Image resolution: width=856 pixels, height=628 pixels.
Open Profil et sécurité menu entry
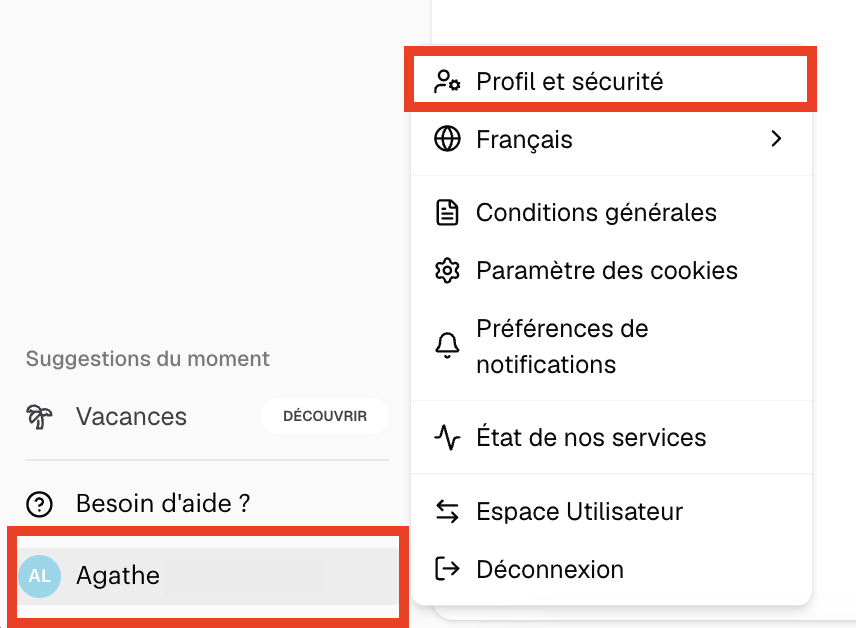(x=569, y=82)
